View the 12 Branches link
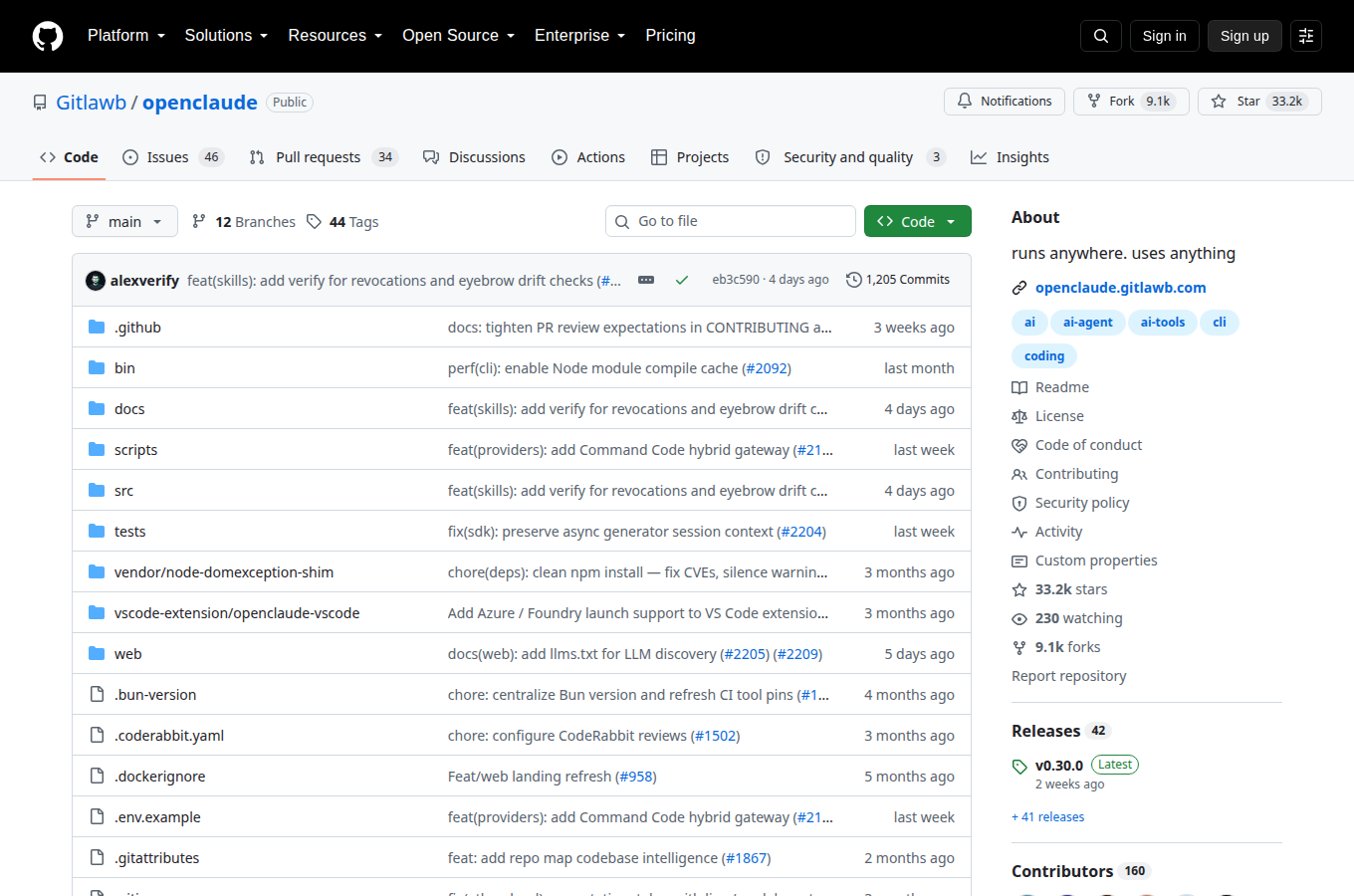The image size is (1354, 896). [x=244, y=222]
